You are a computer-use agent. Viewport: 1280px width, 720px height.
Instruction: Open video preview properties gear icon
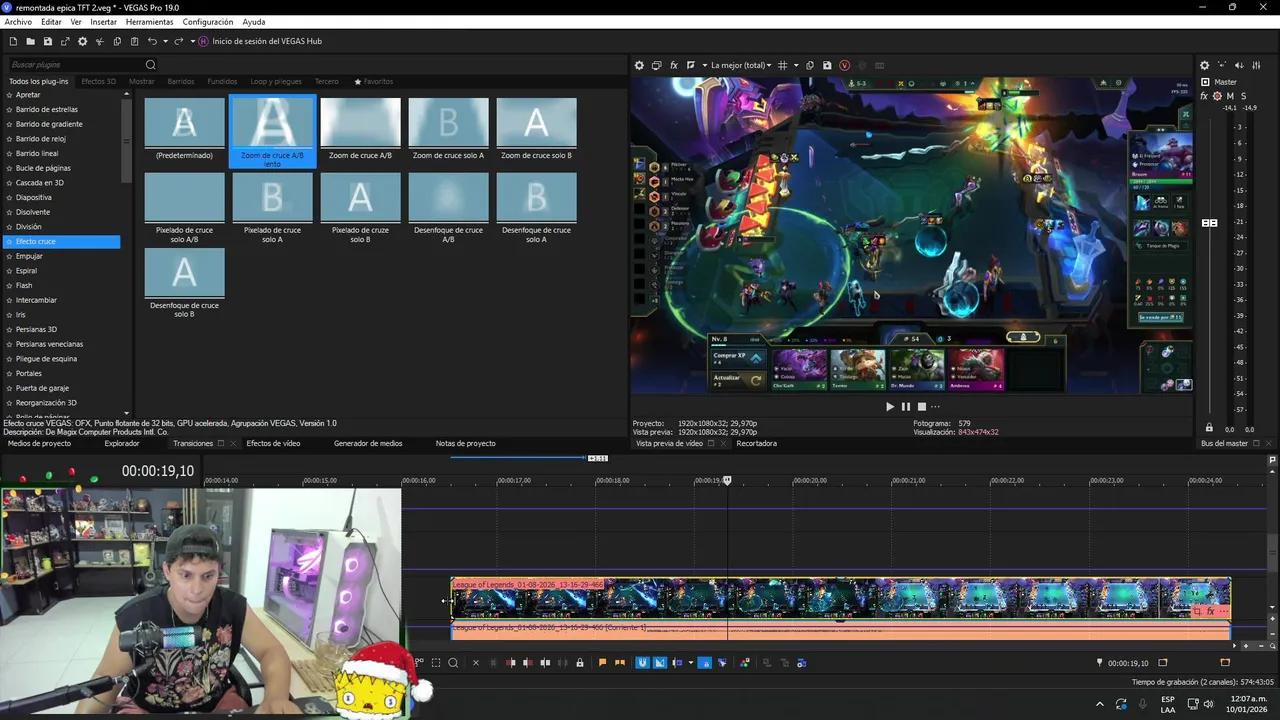tap(639, 66)
